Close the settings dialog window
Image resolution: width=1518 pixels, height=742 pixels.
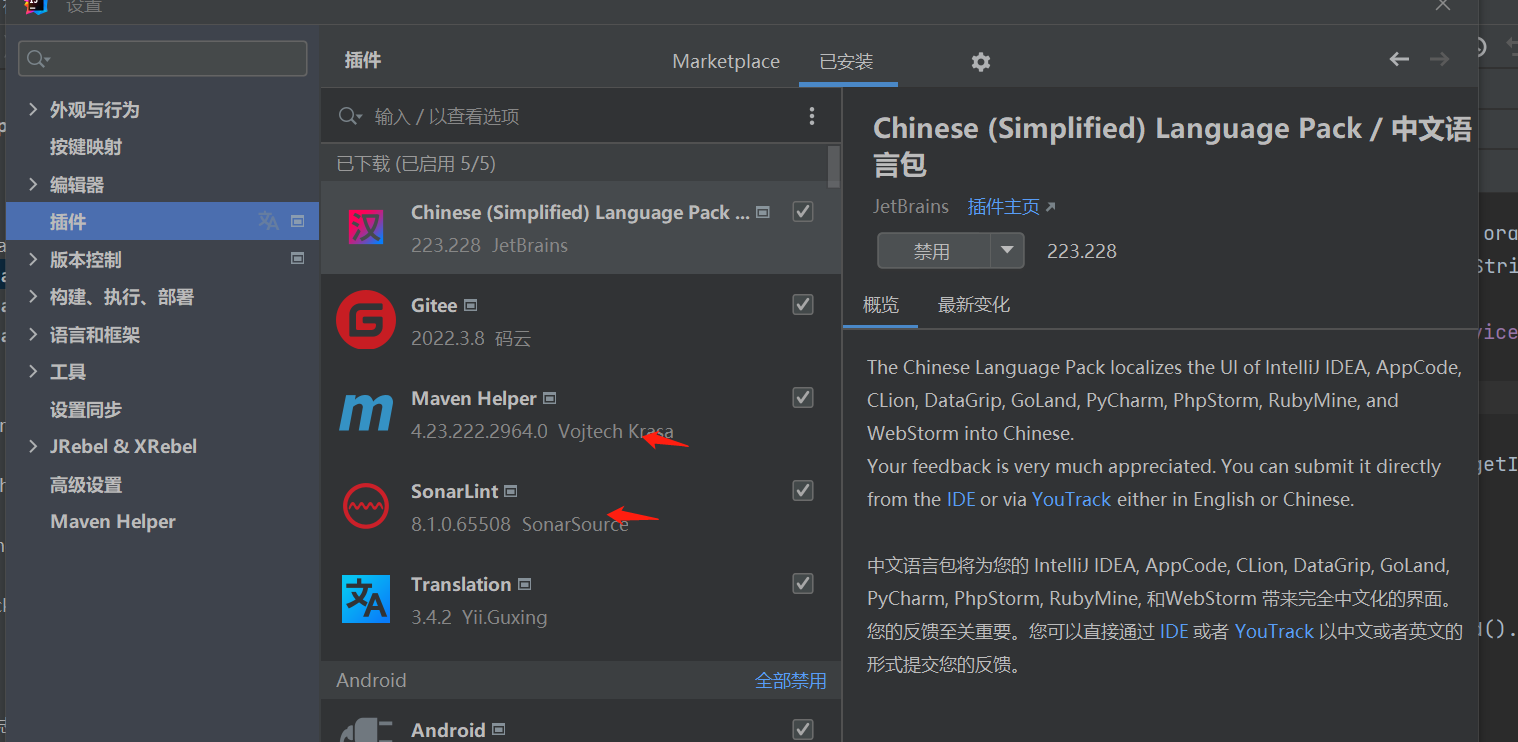click(x=1443, y=5)
